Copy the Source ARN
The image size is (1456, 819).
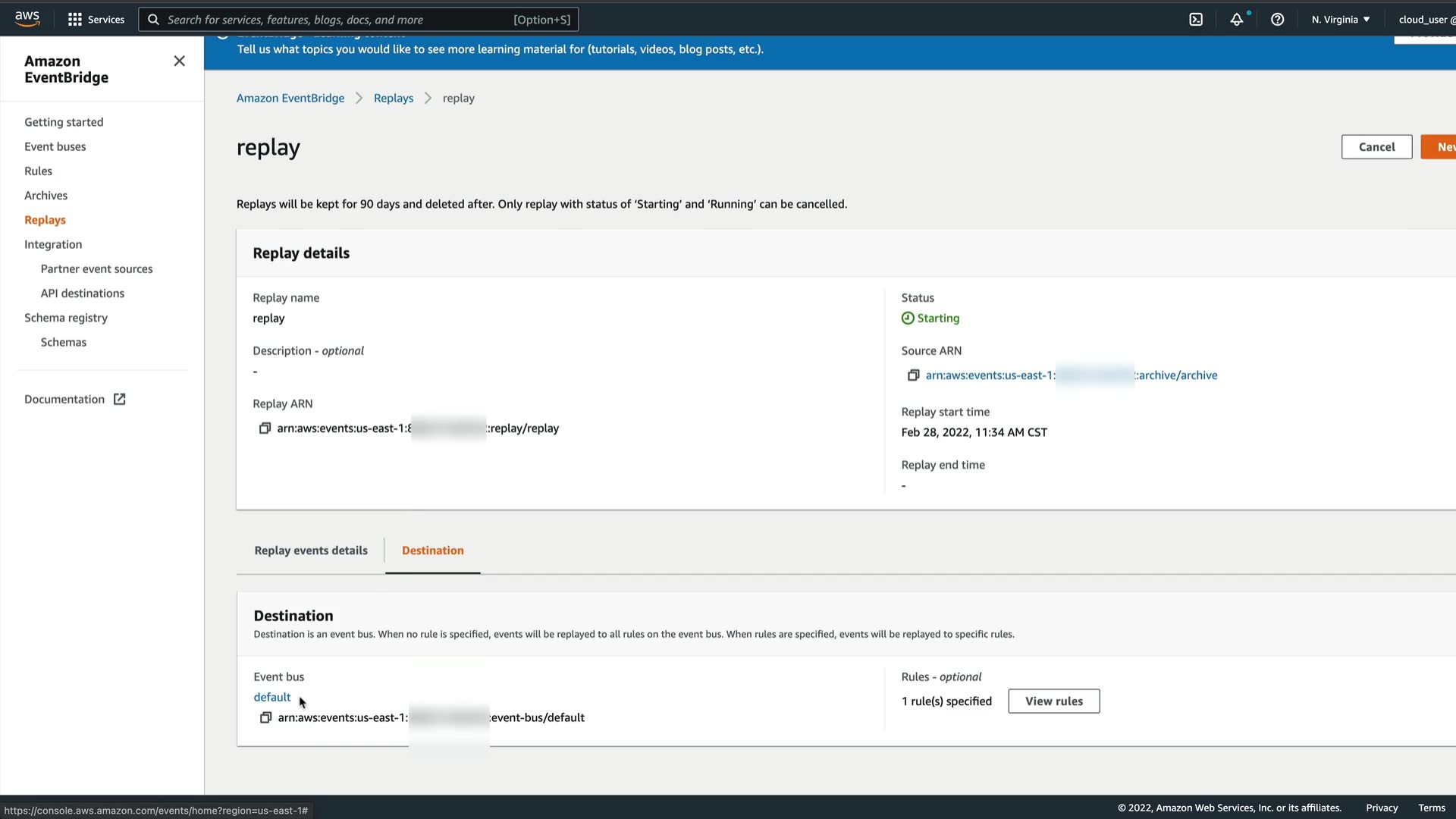[913, 375]
